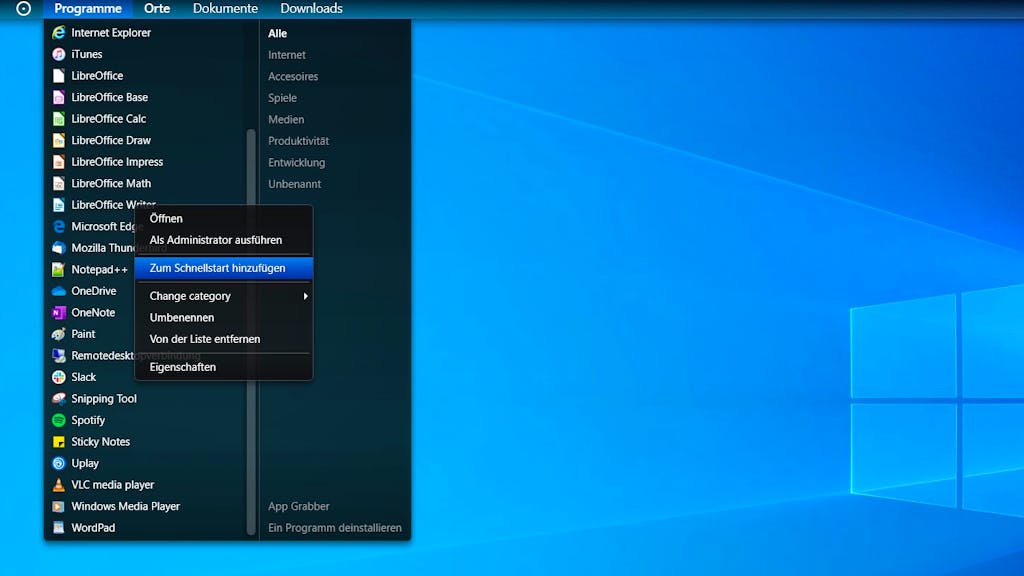Open Slack via its icon
The height and width of the screenshot is (576, 1024).
59,377
